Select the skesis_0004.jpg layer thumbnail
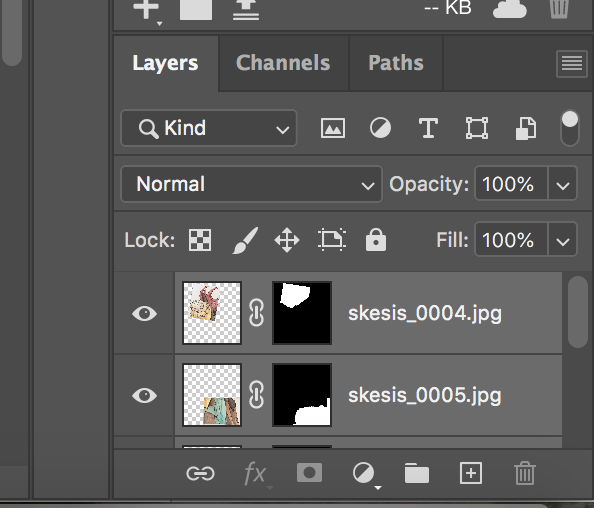594x508 pixels. click(x=212, y=313)
